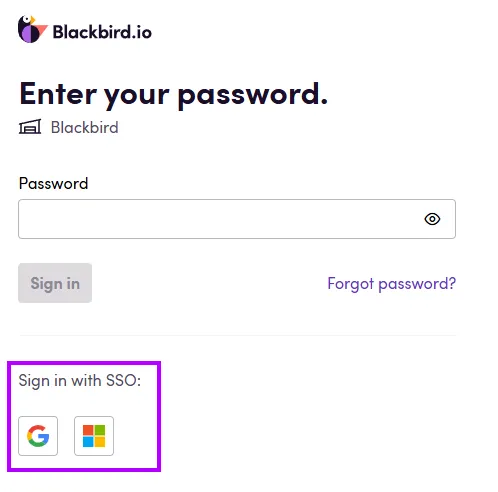Image resolution: width=498 pixels, height=492 pixels.
Task: Choose the multicolor G logo button
Action: 38,436
